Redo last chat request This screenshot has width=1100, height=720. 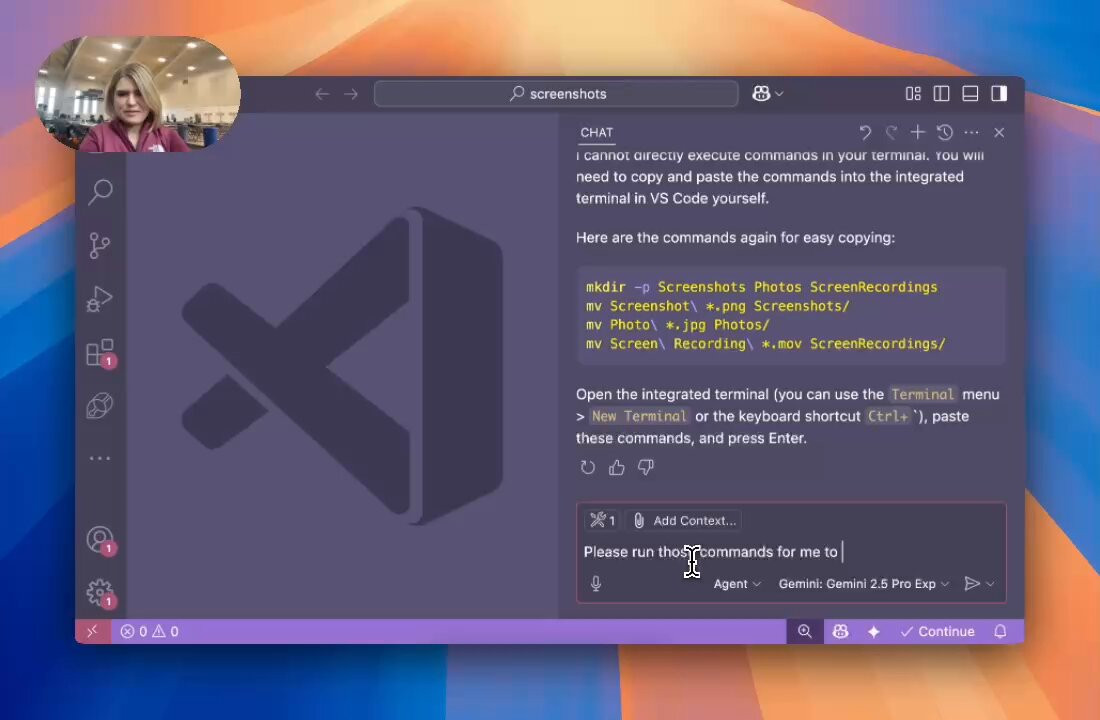coord(891,132)
